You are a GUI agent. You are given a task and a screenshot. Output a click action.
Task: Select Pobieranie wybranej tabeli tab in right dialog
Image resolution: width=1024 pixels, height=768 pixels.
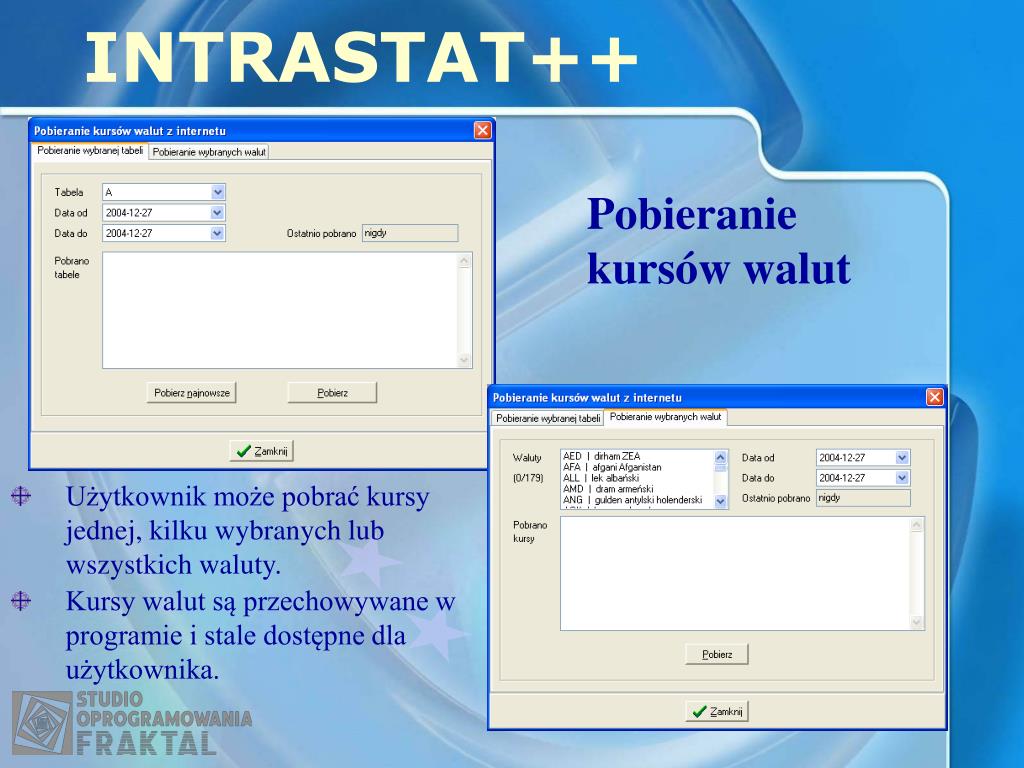click(x=548, y=419)
